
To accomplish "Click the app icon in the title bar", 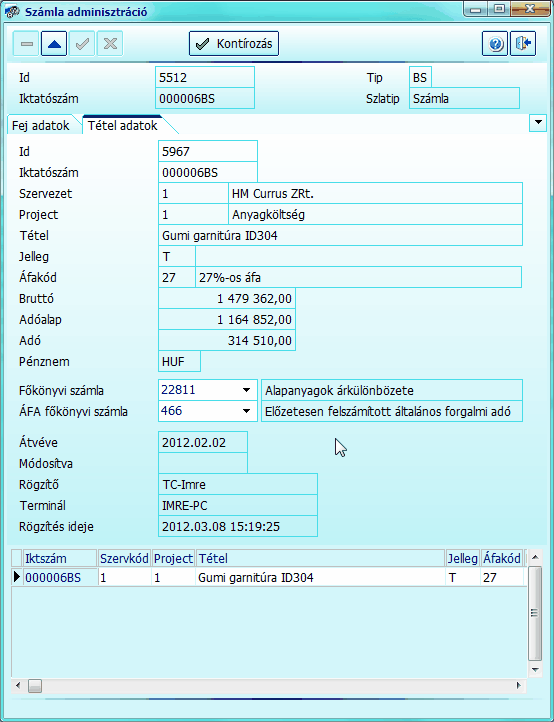I will coord(11,11).
